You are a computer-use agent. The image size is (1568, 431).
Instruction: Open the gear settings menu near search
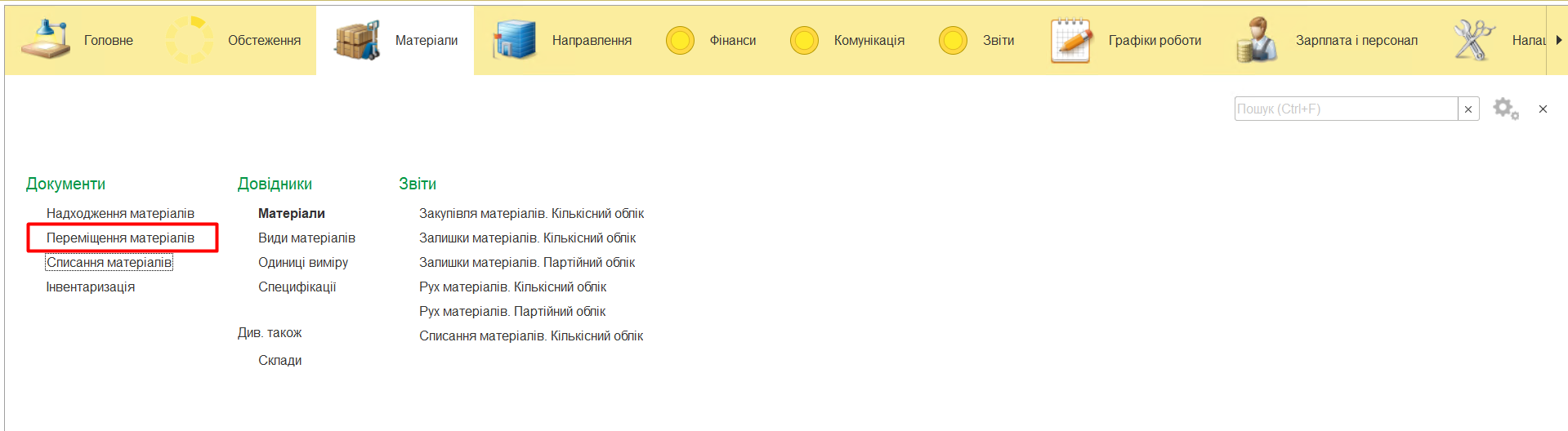pyautogui.click(x=1505, y=109)
